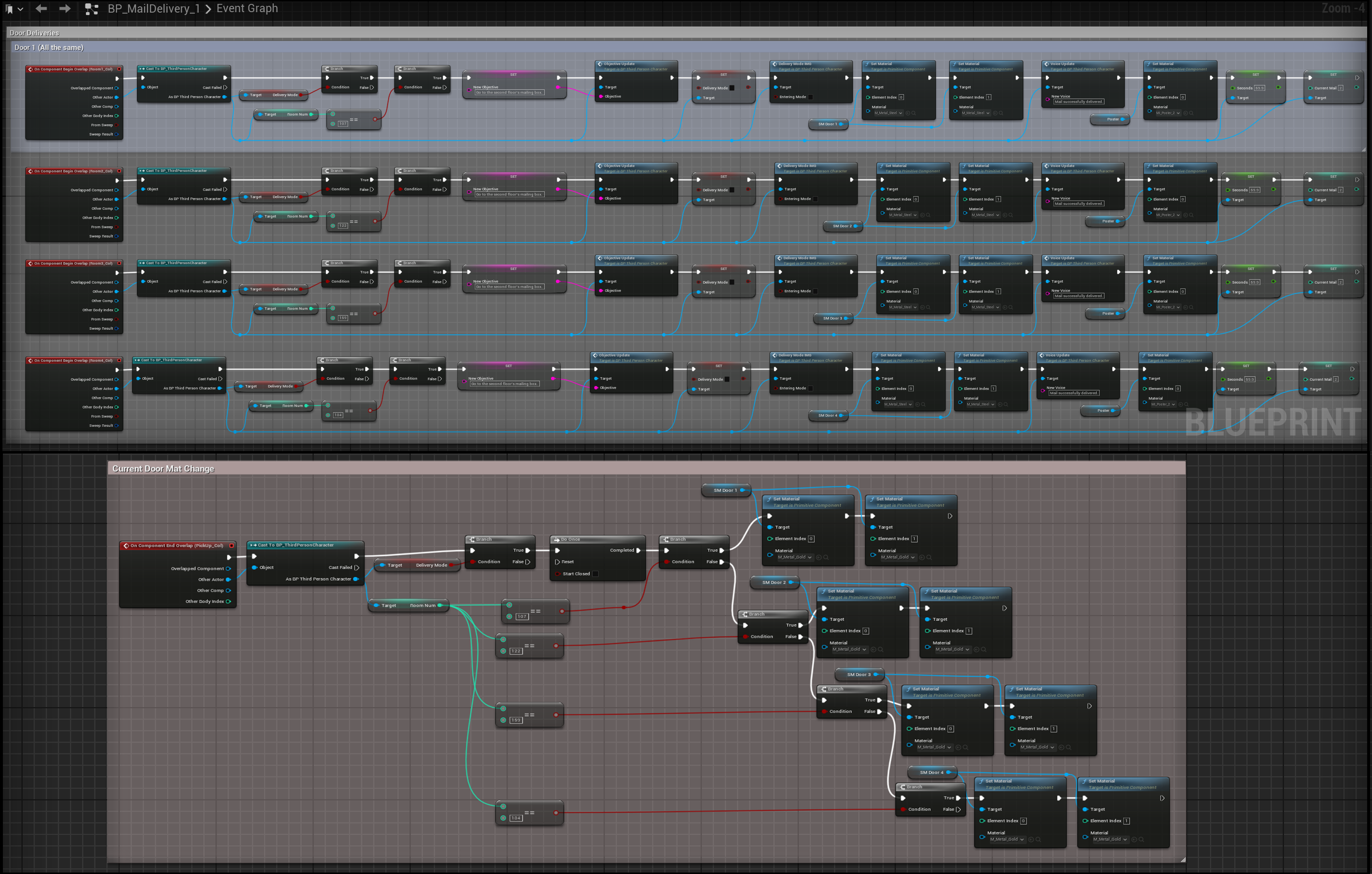Image resolution: width=1372 pixels, height=874 pixels.
Task: Toggle Start Closed checkbox on Do Once
Action: (595, 574)
